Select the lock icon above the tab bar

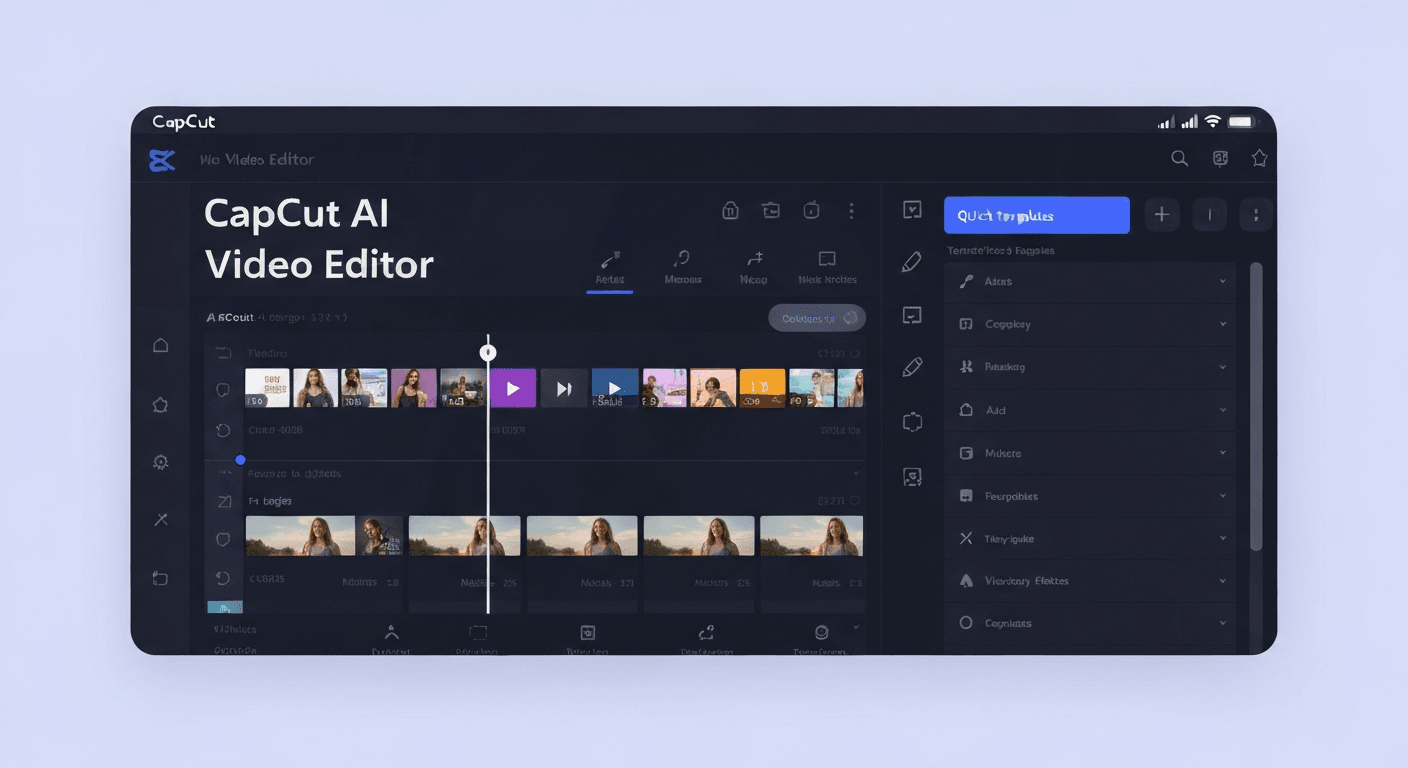730,210
